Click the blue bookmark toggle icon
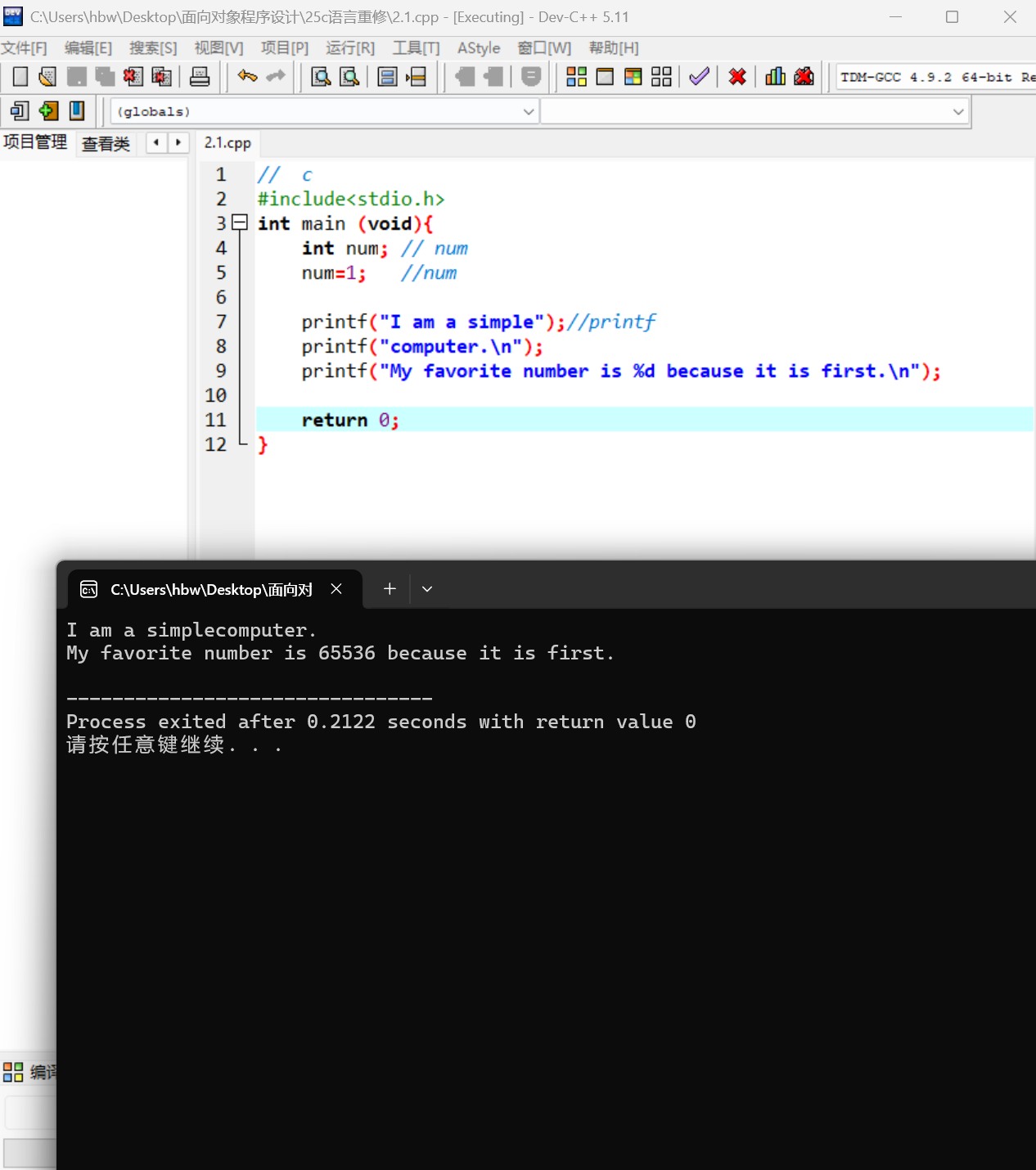1036x1170 pixels. pyautogui.click(x=77, y=110)
